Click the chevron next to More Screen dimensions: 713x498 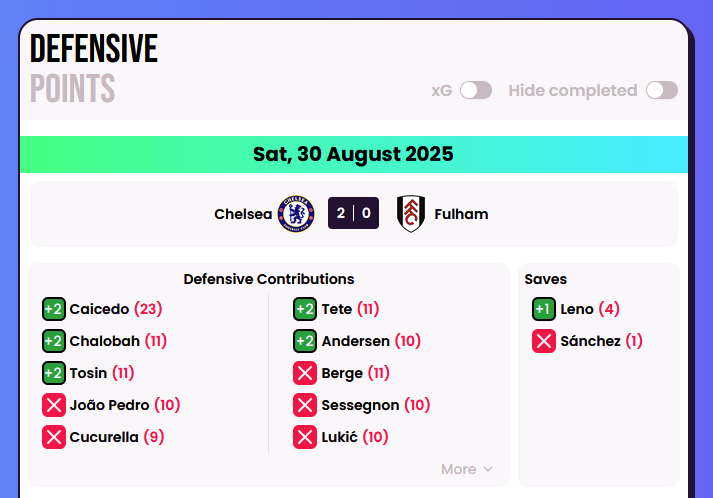488,469
